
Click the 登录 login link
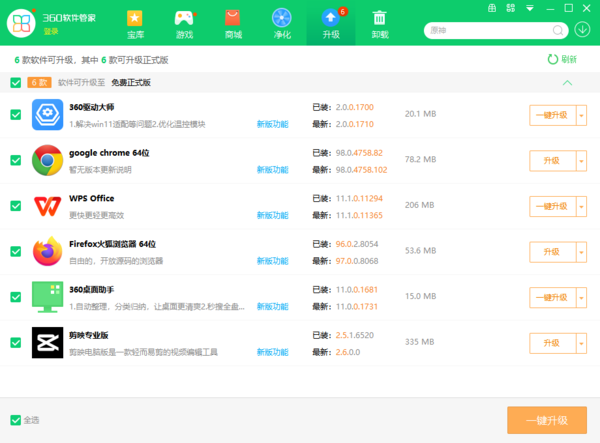coord(50,31)
